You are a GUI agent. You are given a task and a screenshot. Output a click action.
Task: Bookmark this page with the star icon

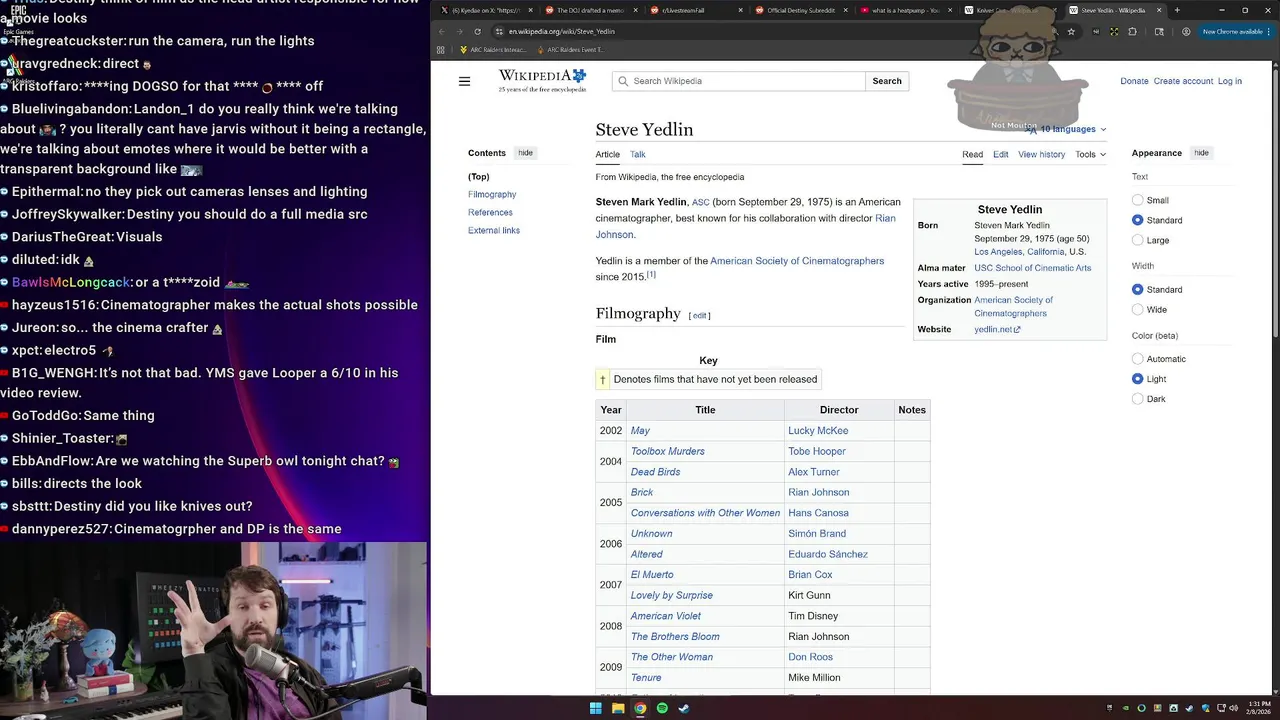(x=1071, y=31)
